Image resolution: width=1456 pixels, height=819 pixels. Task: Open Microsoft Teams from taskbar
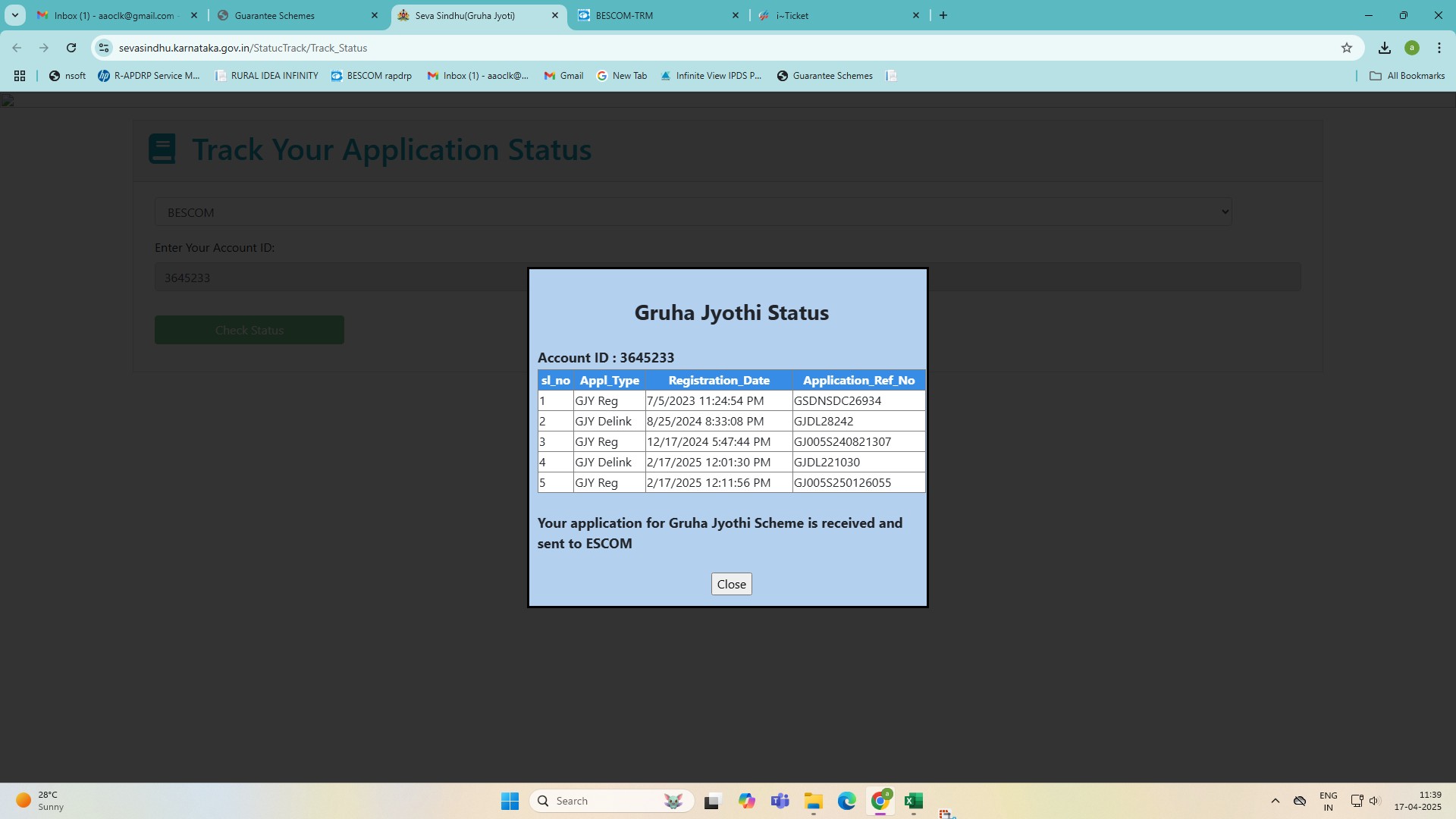coord(780,801)
